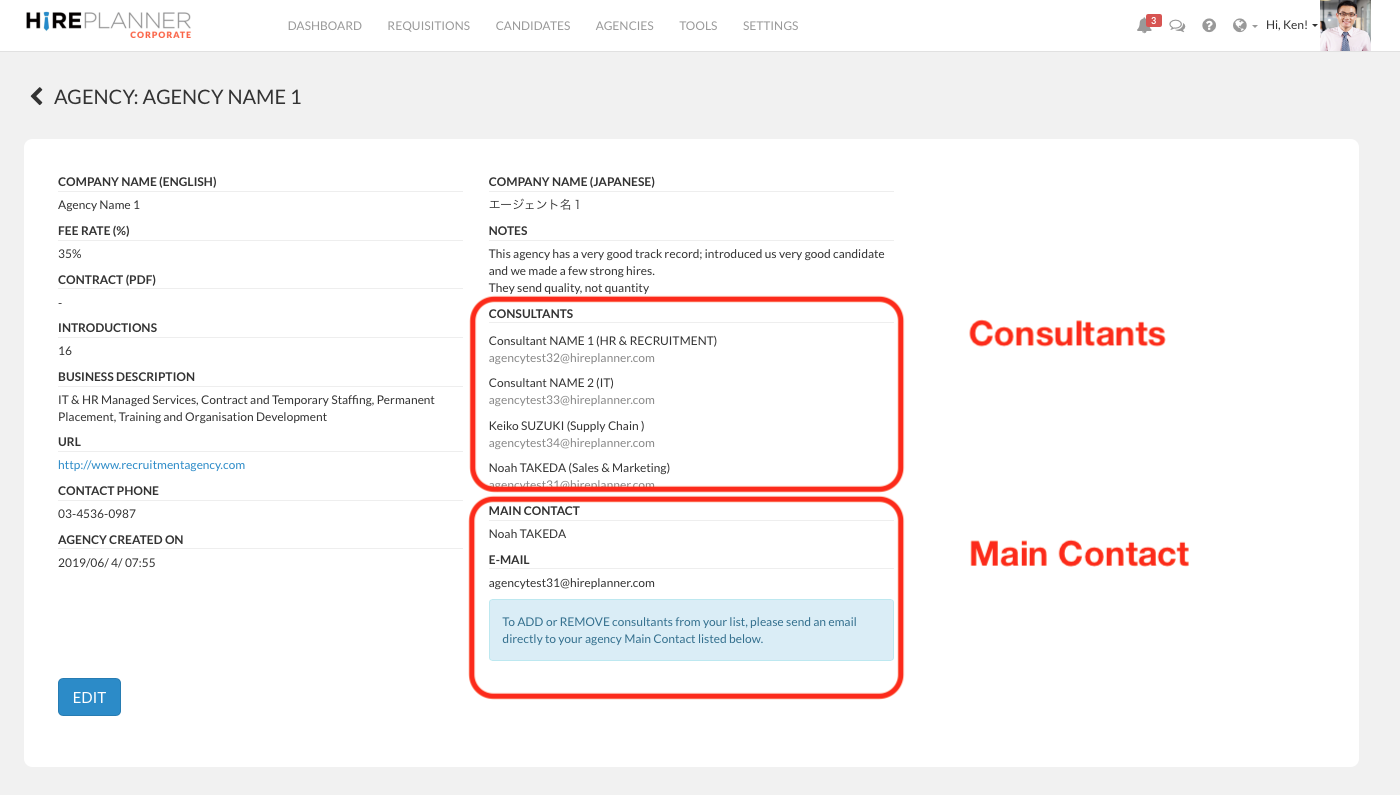This screenshot has height=795, width=1400.
Task: Open the notifications bell icon
Action: click(1145, 26)
